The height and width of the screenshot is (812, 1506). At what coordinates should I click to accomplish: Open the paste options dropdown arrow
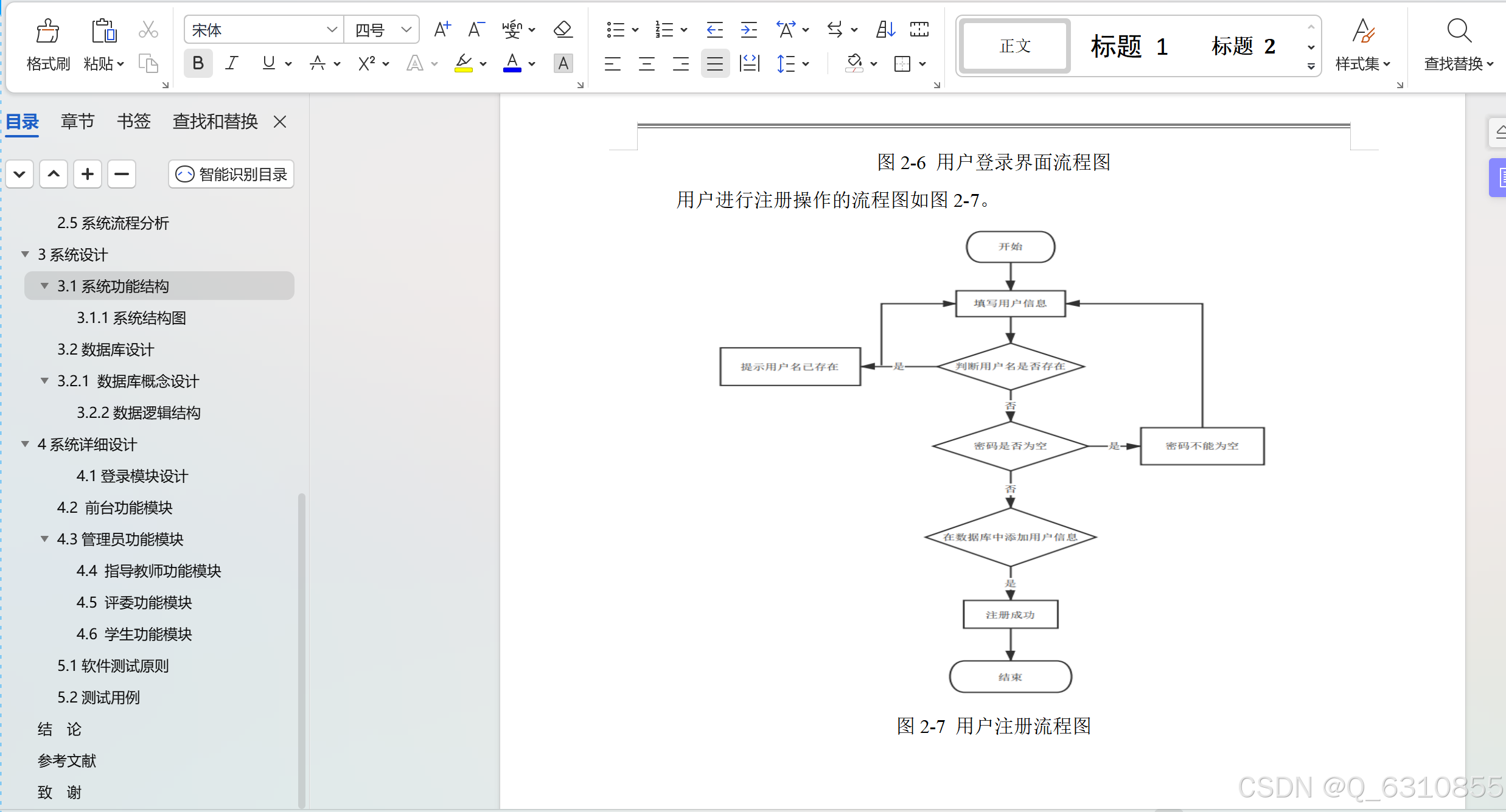click(x=120, y=64)
